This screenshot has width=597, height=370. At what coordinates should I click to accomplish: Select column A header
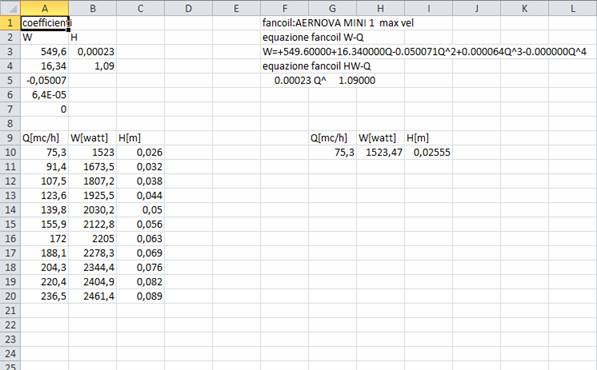(x=45, y=8)
